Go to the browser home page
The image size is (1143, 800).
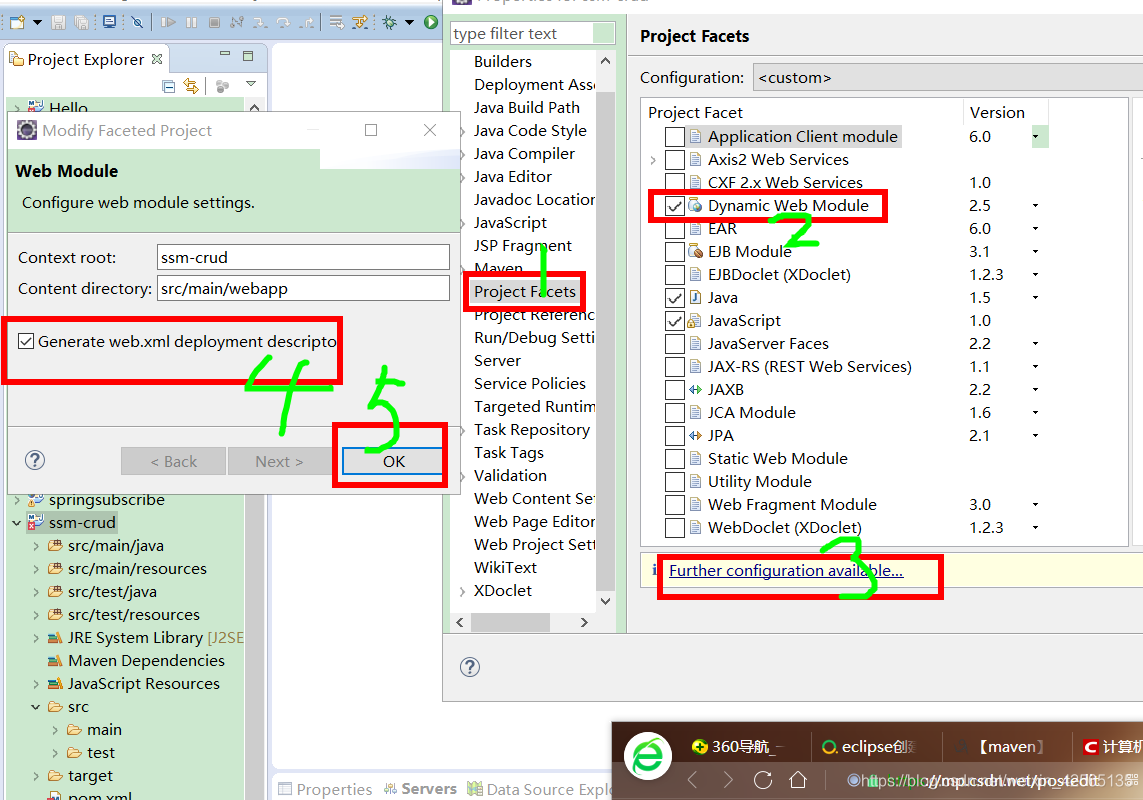coord(798,780)
